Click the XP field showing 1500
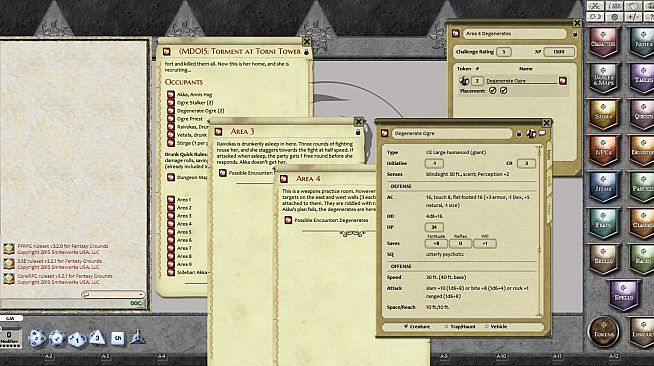Image resolution: width=654 pixels, height=366 pixels. point(559,52)
